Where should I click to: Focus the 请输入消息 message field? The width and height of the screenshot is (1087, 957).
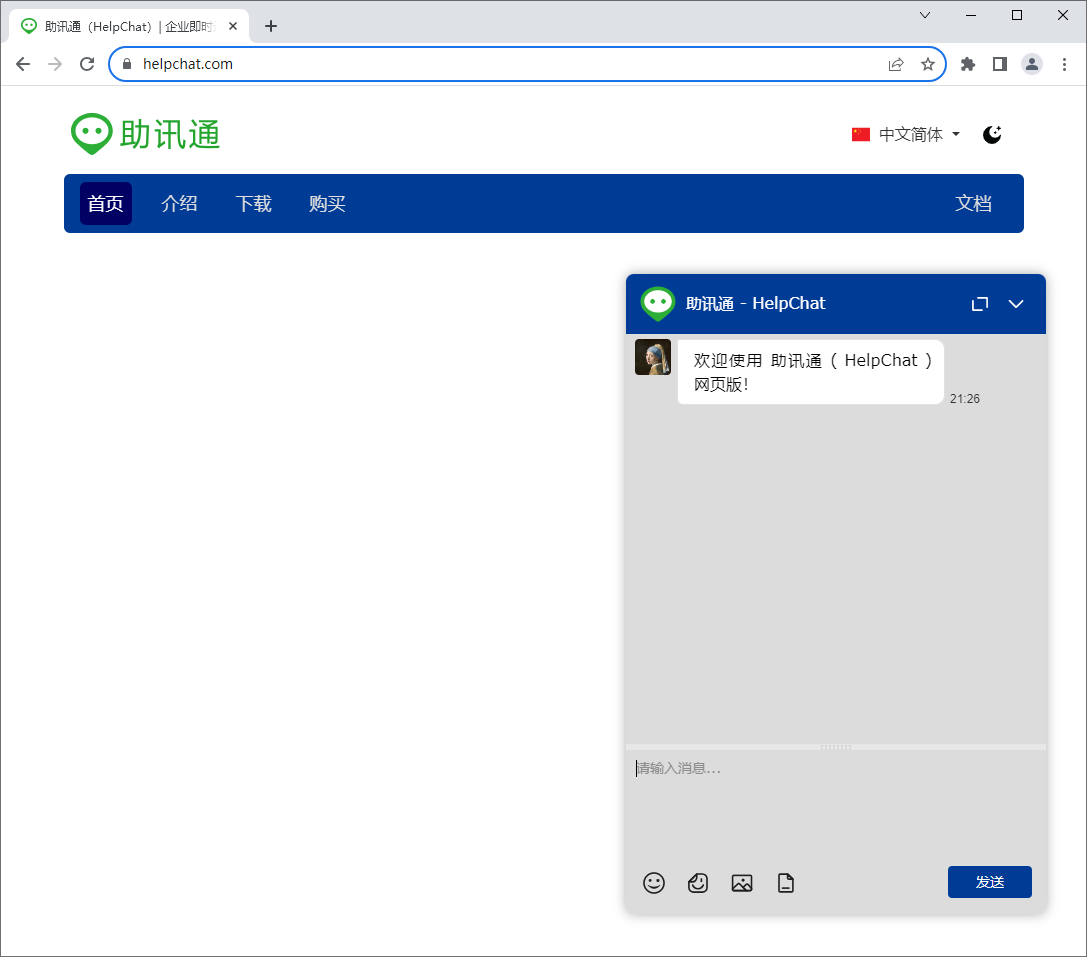point(835,804)
